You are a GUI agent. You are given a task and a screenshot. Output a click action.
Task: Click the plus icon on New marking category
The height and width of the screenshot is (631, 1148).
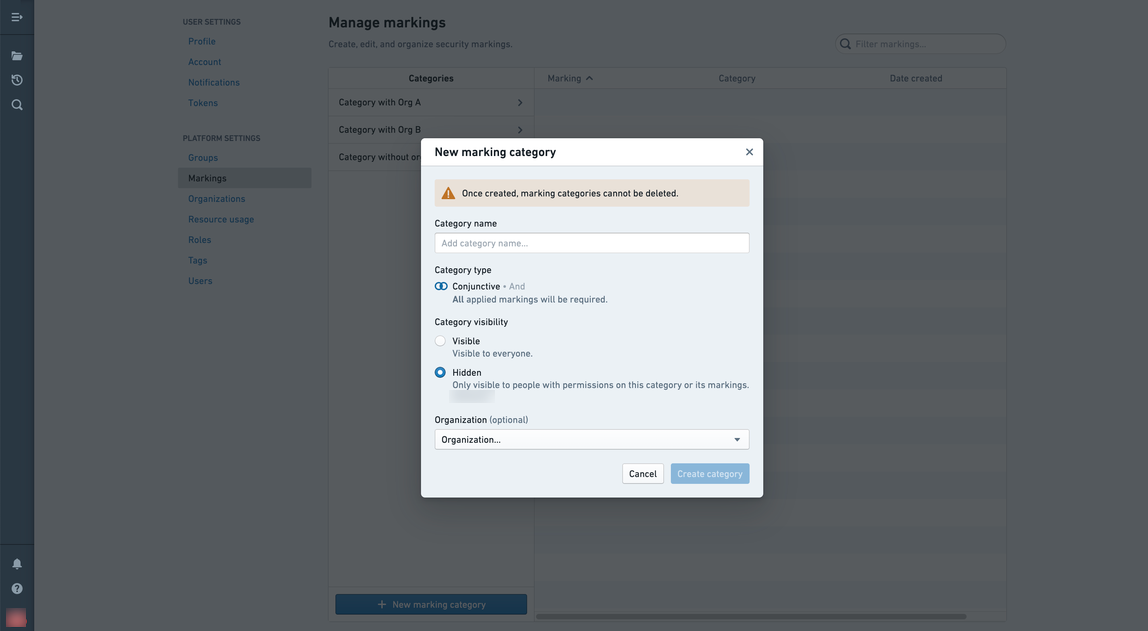(381, 605)
